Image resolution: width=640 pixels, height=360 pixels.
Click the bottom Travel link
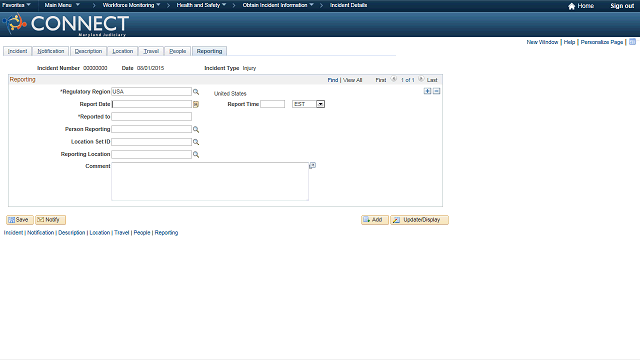coord(122,233)
